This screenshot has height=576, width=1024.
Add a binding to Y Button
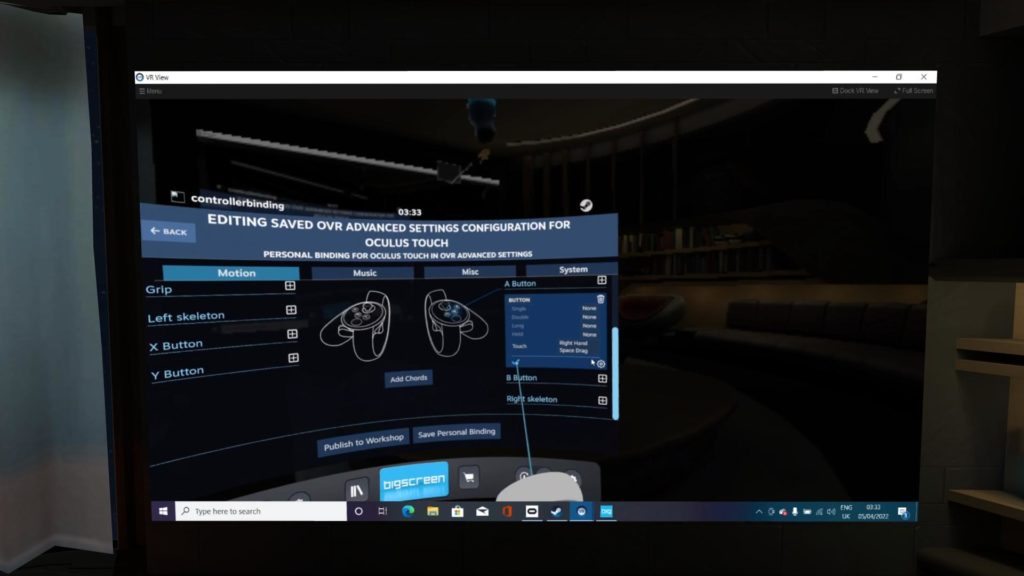293,358
